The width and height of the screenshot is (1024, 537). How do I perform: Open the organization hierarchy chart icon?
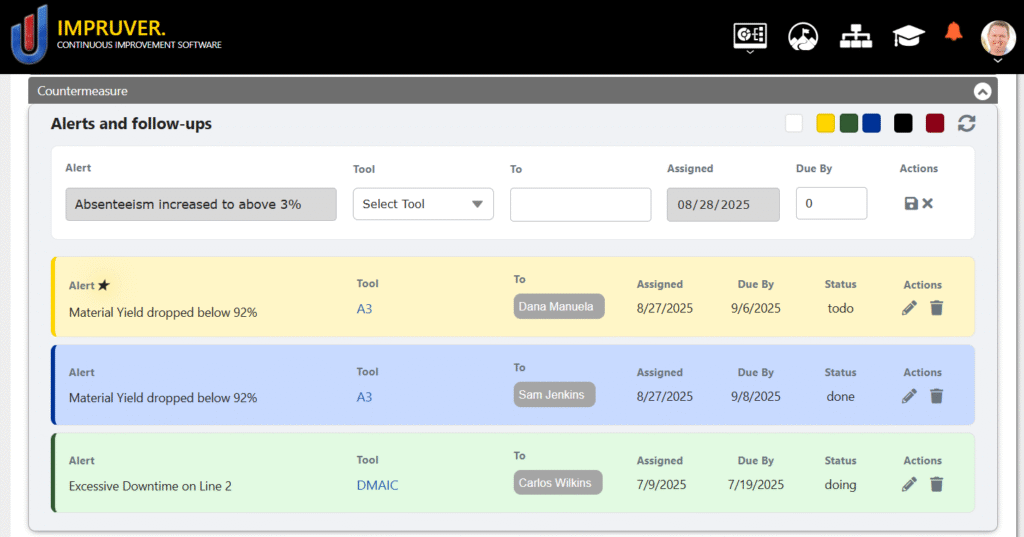pos(856,36)
